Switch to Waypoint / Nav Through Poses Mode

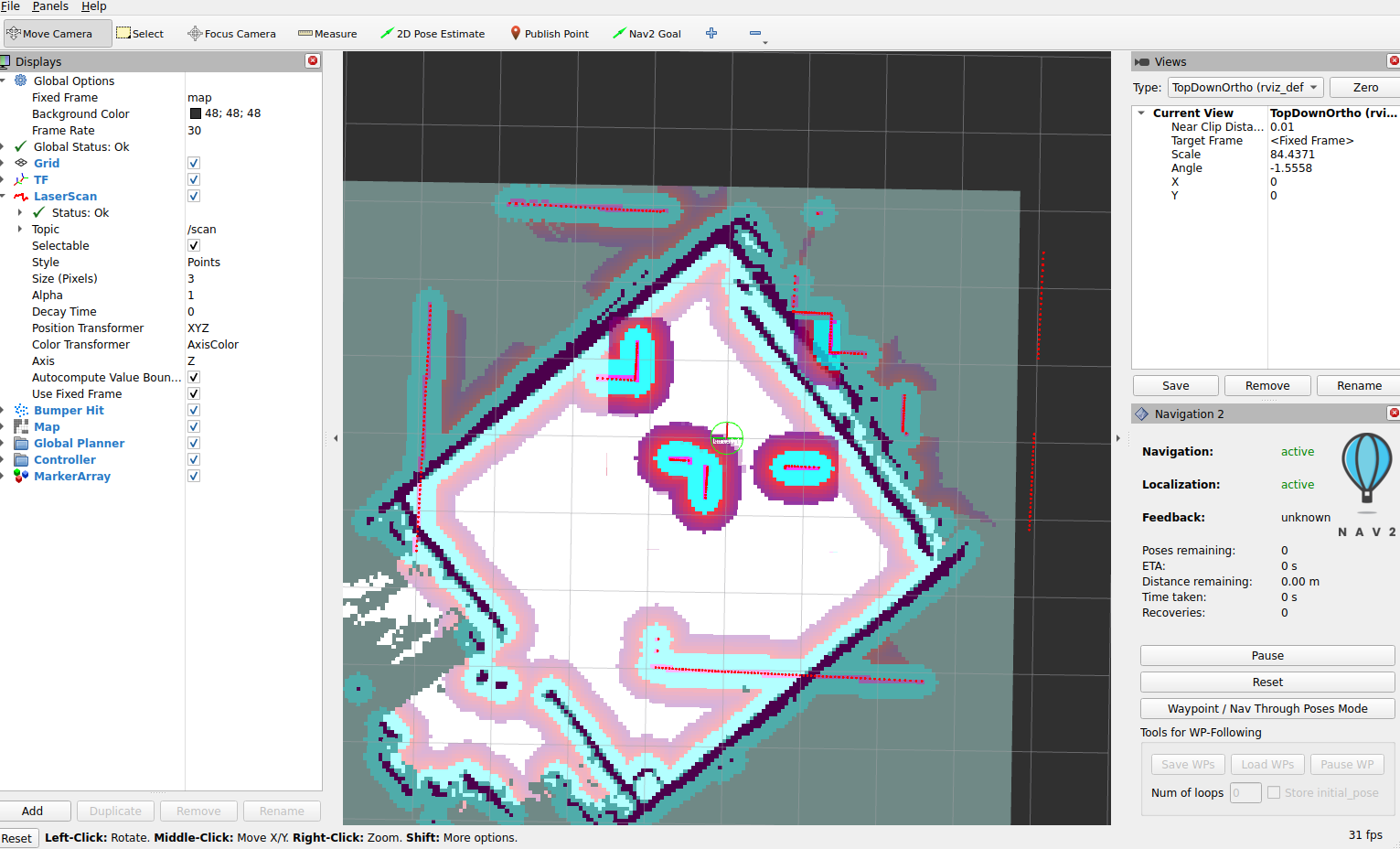click(1267, 708)
